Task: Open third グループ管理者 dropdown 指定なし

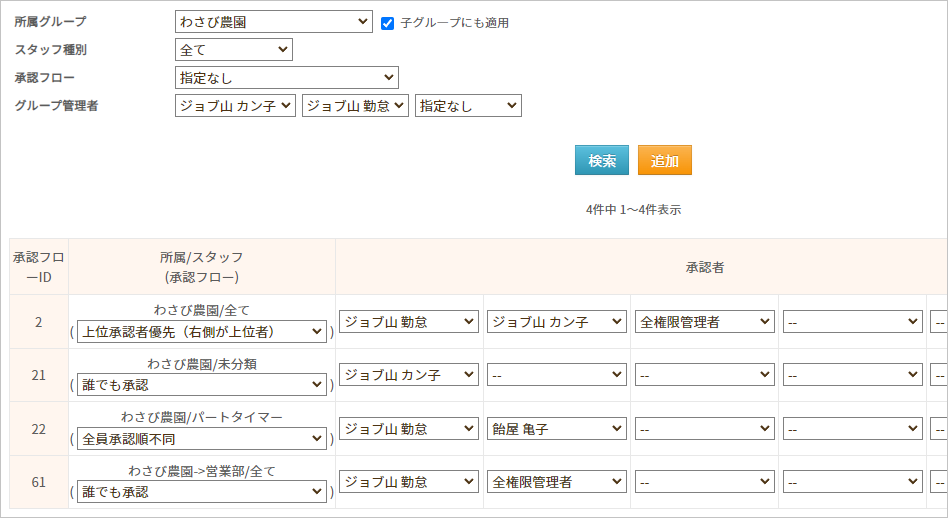Action: pyautogui.click(x=468, y=105)
